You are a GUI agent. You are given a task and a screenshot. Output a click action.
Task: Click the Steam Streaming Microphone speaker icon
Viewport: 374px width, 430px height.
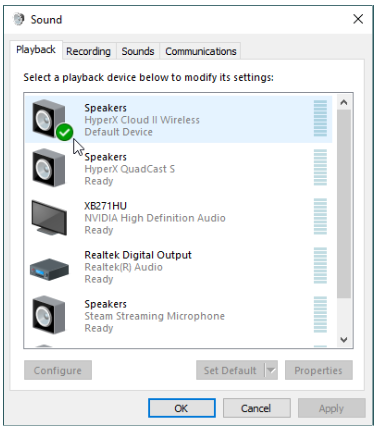49,315
